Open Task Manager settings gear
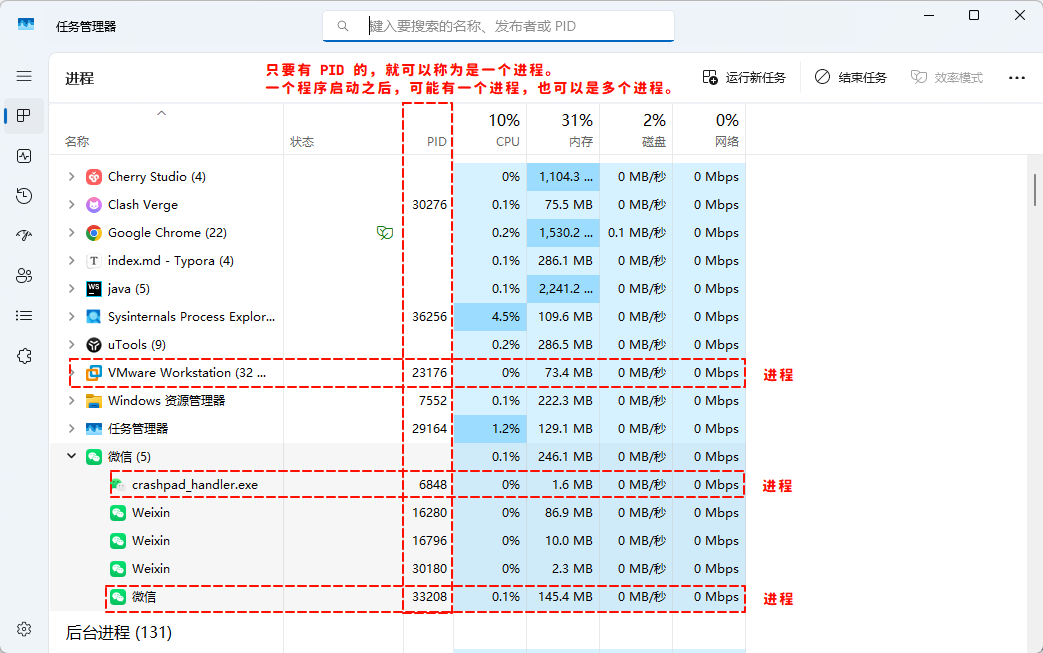The width and height of the screenshot is (1043, 653). (24, 629)
